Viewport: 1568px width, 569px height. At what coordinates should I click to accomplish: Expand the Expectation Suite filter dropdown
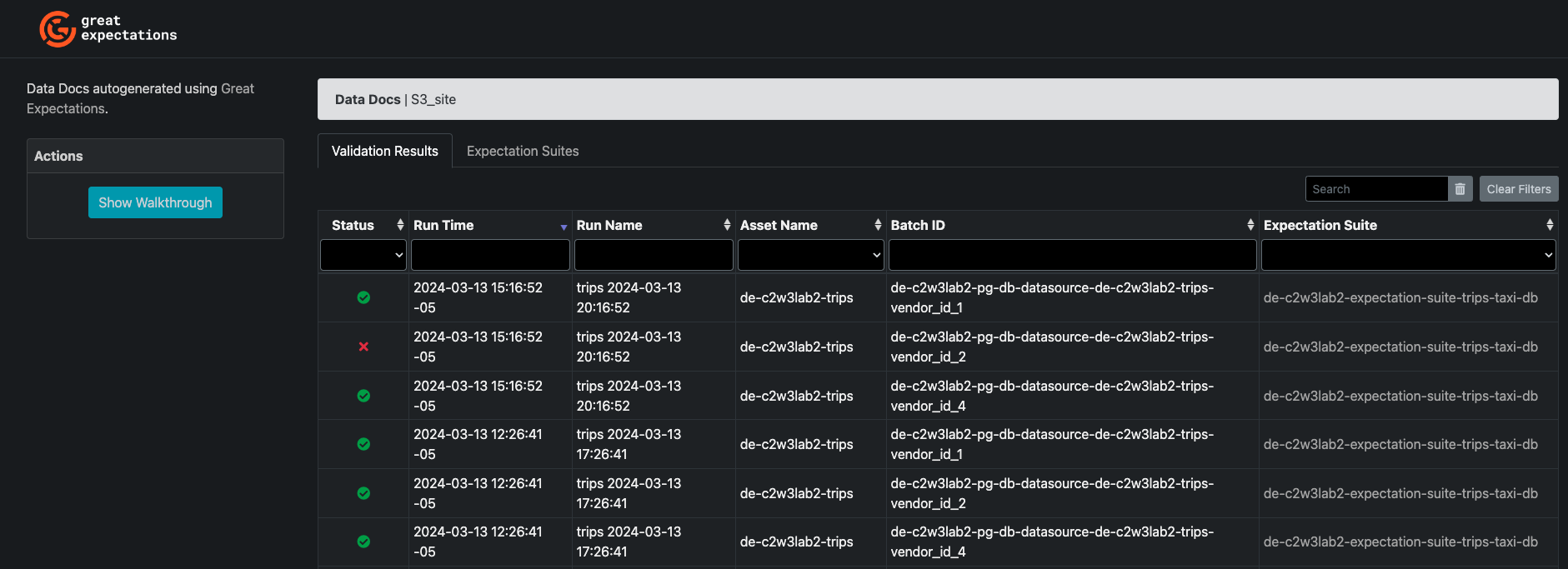click(1408, 255)
